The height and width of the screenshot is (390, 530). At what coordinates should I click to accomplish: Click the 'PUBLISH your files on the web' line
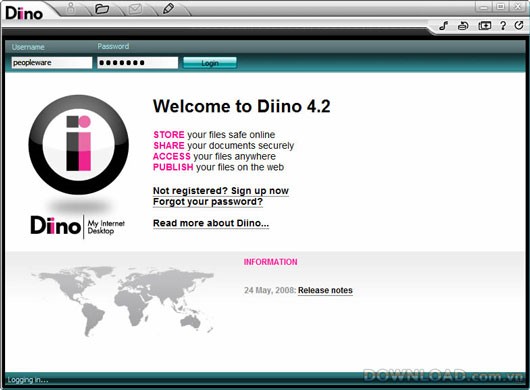click(218, 167)
